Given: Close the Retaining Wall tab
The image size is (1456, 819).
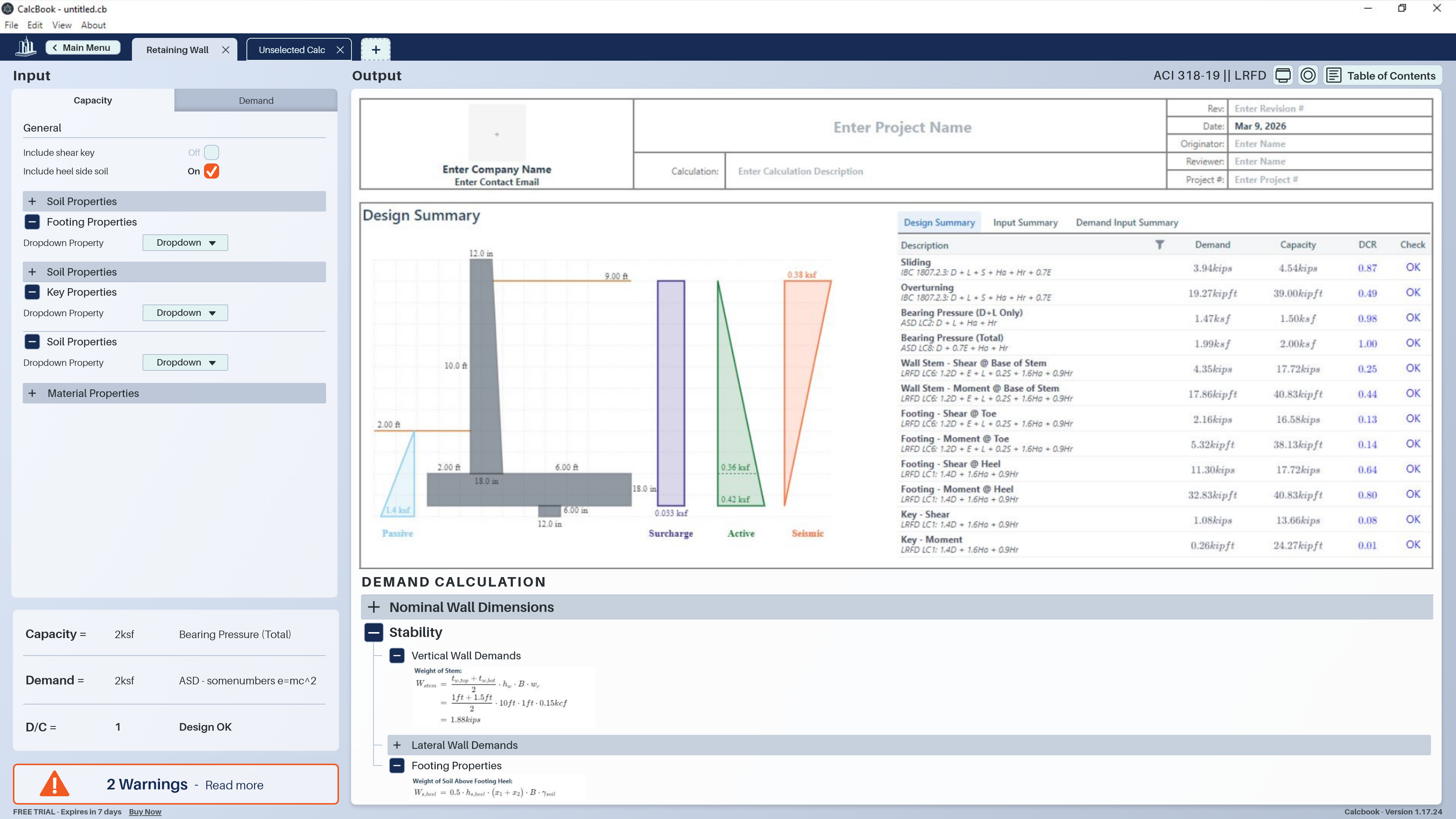Looking at the screenshot, I should (226, 50).
